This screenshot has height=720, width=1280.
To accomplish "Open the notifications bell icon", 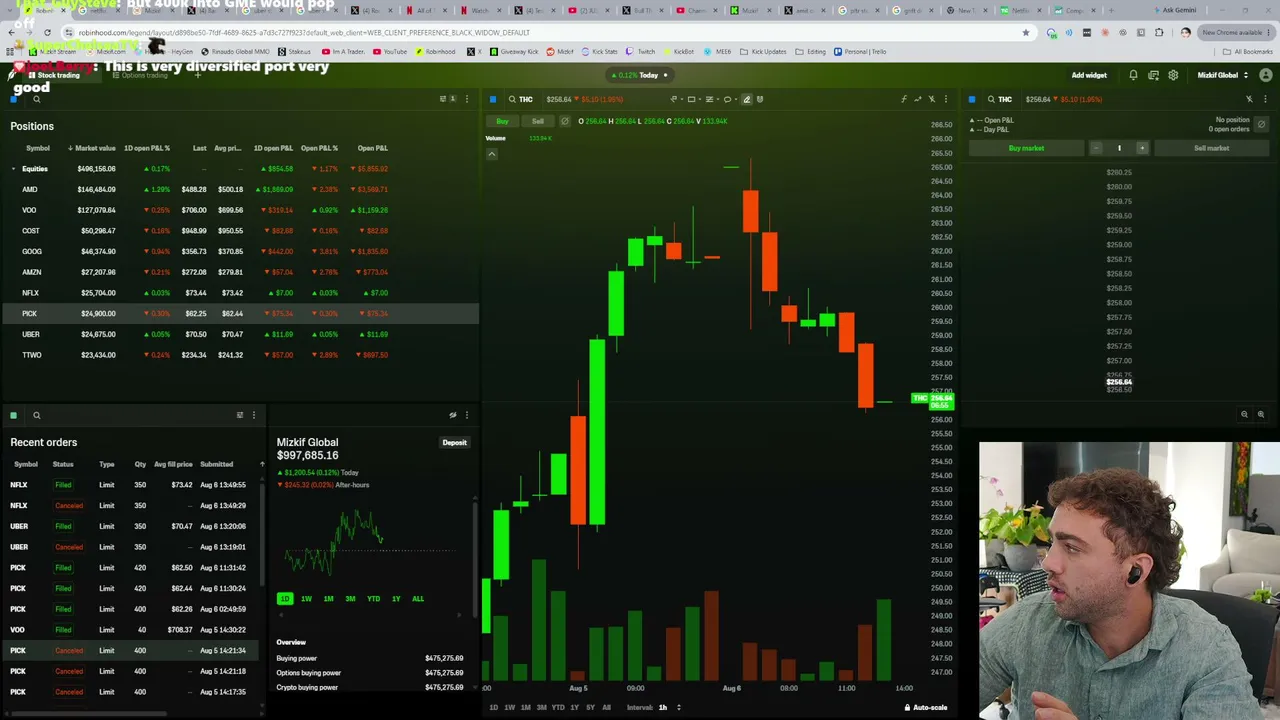I will tap(1133, 75).
